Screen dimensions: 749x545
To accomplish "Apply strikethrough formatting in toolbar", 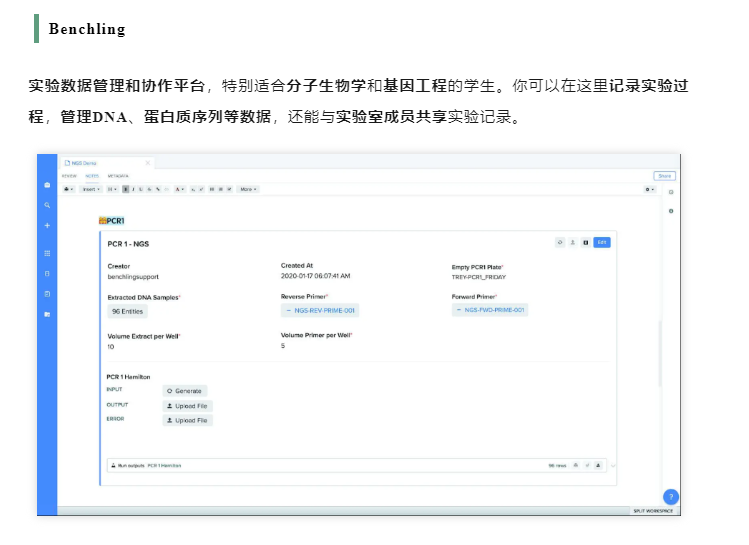I will pyautogui.click(x=150, y=189).
